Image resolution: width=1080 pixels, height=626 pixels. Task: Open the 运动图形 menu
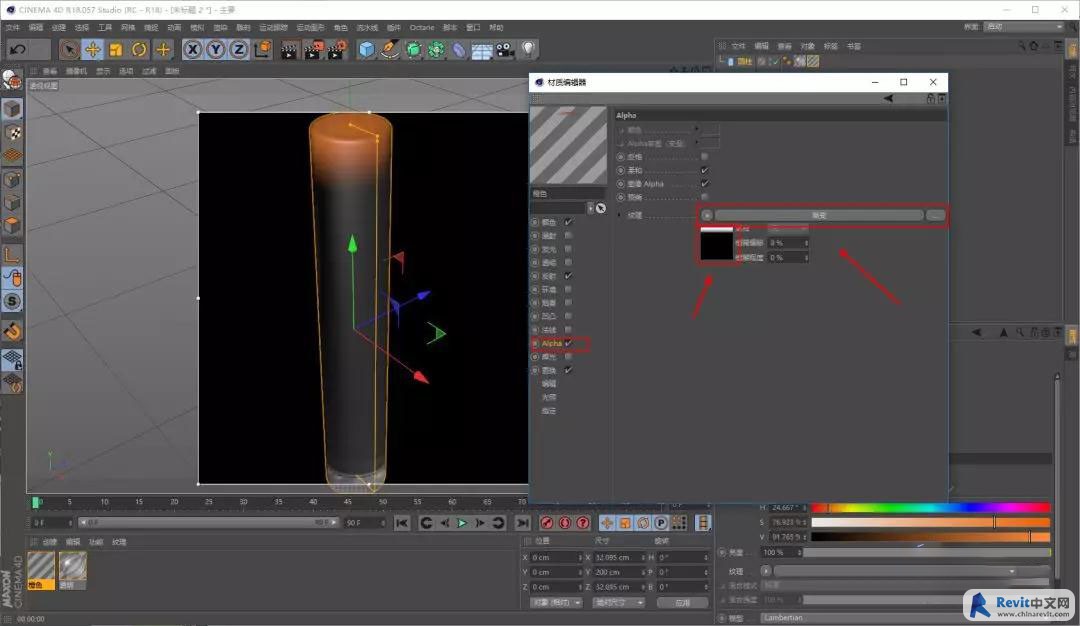(x=310, y=28)
